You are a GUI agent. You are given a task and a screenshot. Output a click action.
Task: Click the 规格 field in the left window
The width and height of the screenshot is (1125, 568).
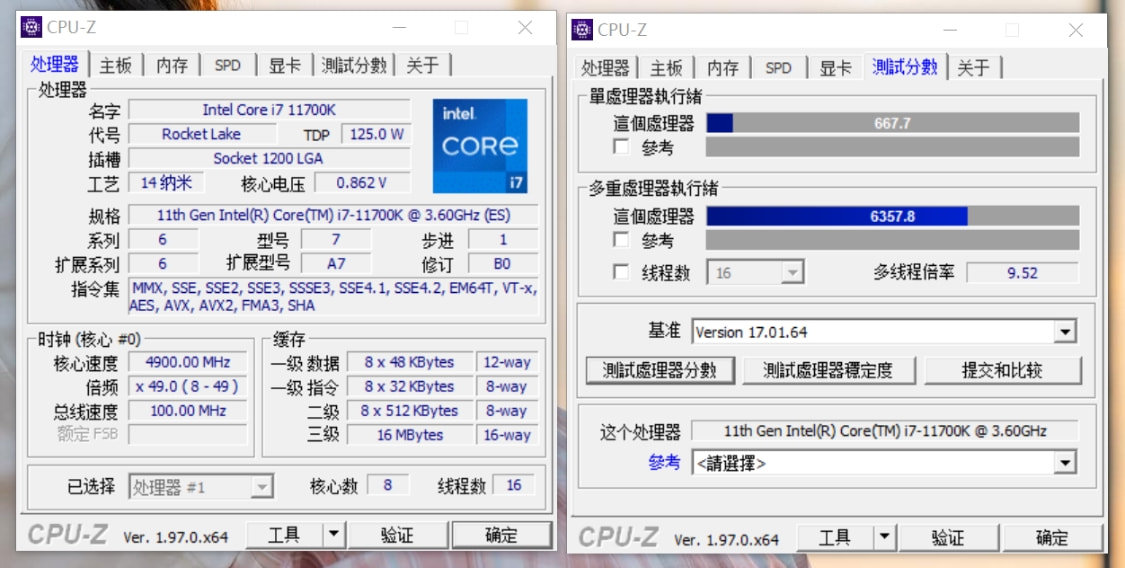point(334,215)
